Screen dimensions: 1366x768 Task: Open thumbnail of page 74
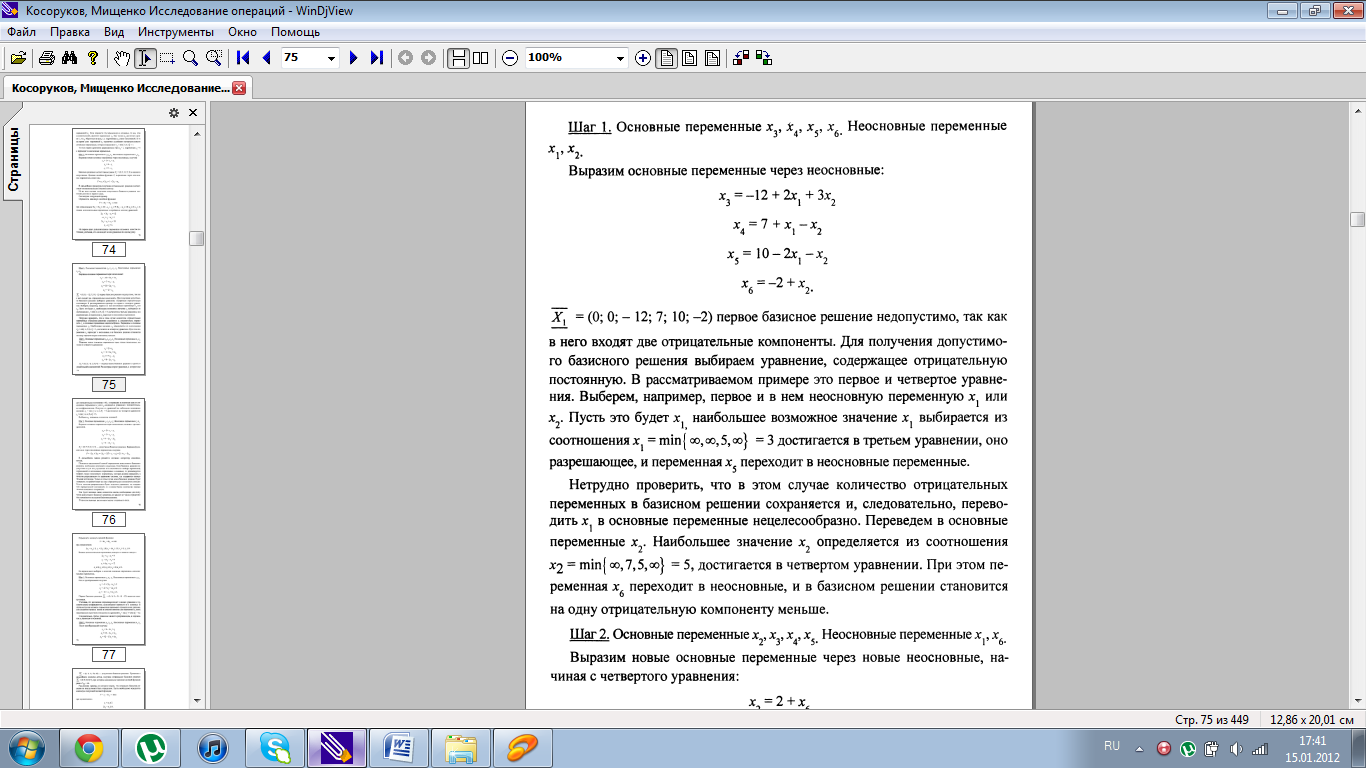(x=108, y=184)
